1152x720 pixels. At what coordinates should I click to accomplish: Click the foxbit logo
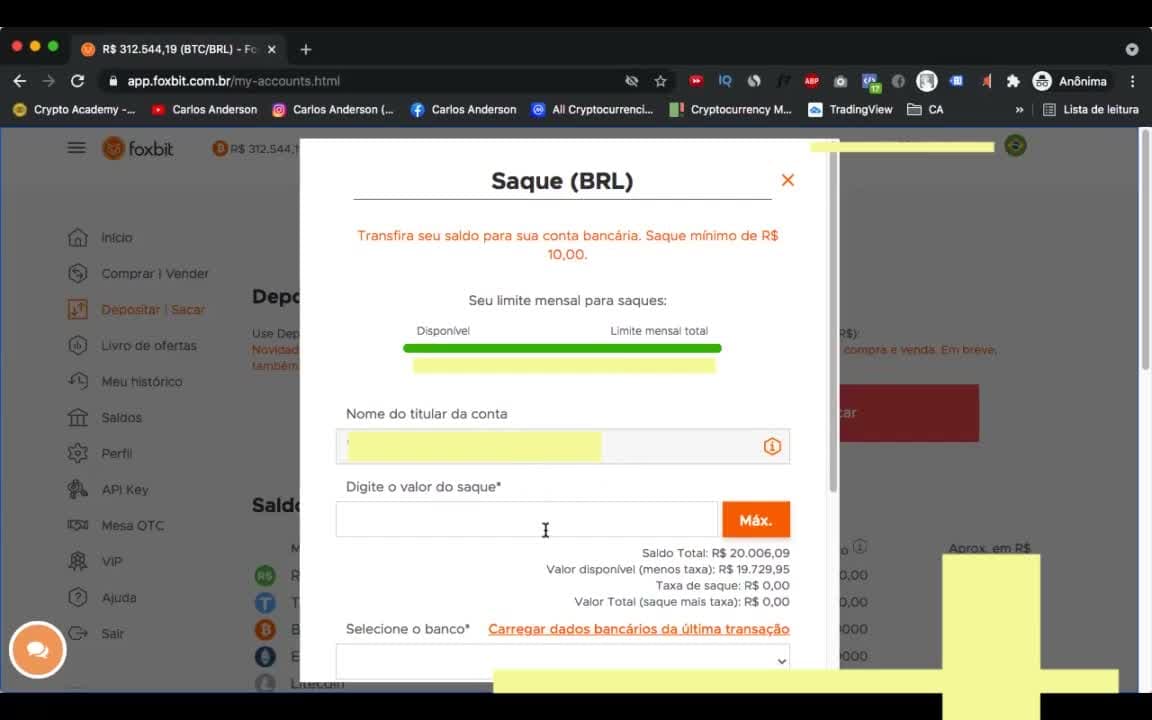[137, 148]
